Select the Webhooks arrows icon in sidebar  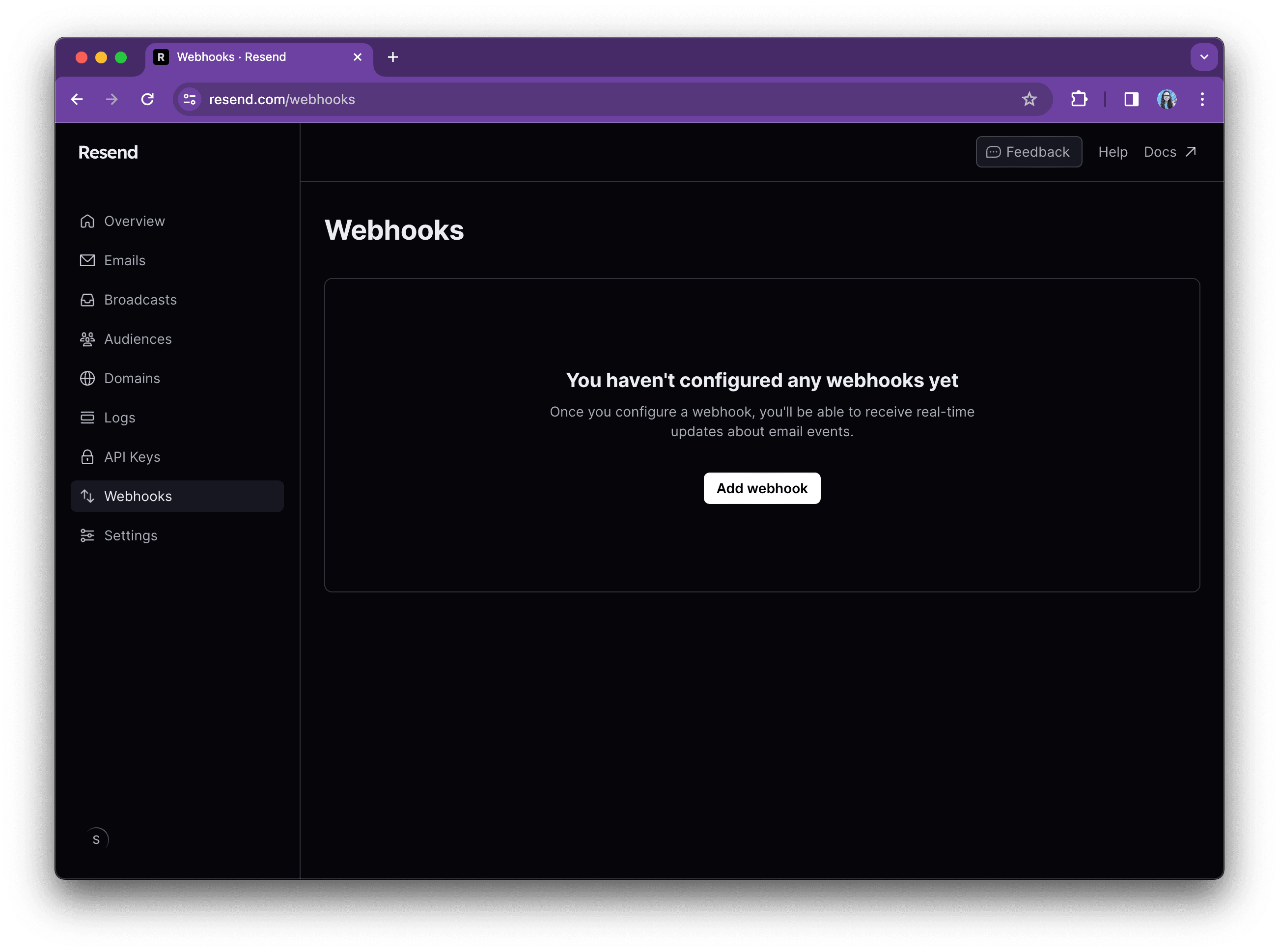click(x=87, y=496)
